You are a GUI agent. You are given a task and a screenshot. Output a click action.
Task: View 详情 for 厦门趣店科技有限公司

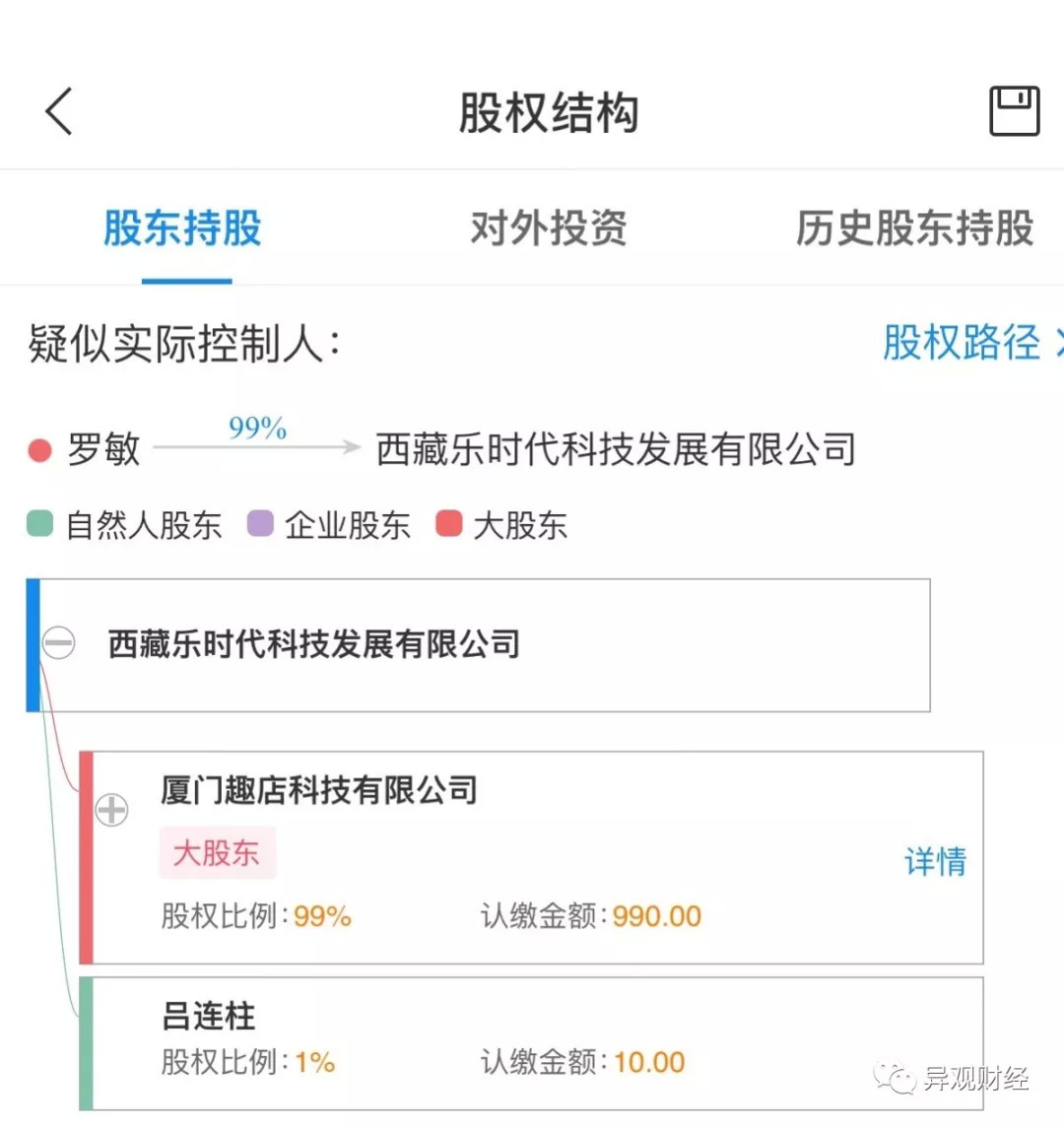(935, 861)
